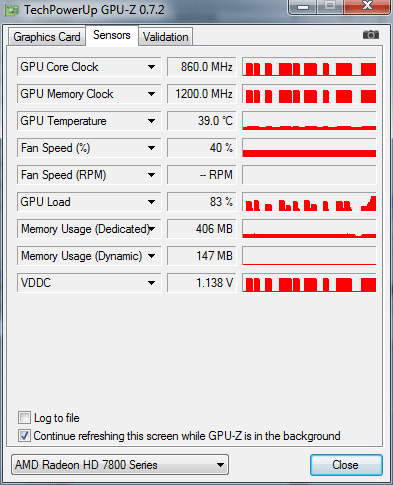Enable the Log to file checkbox
393x485 pixels.
coord(24,418)
